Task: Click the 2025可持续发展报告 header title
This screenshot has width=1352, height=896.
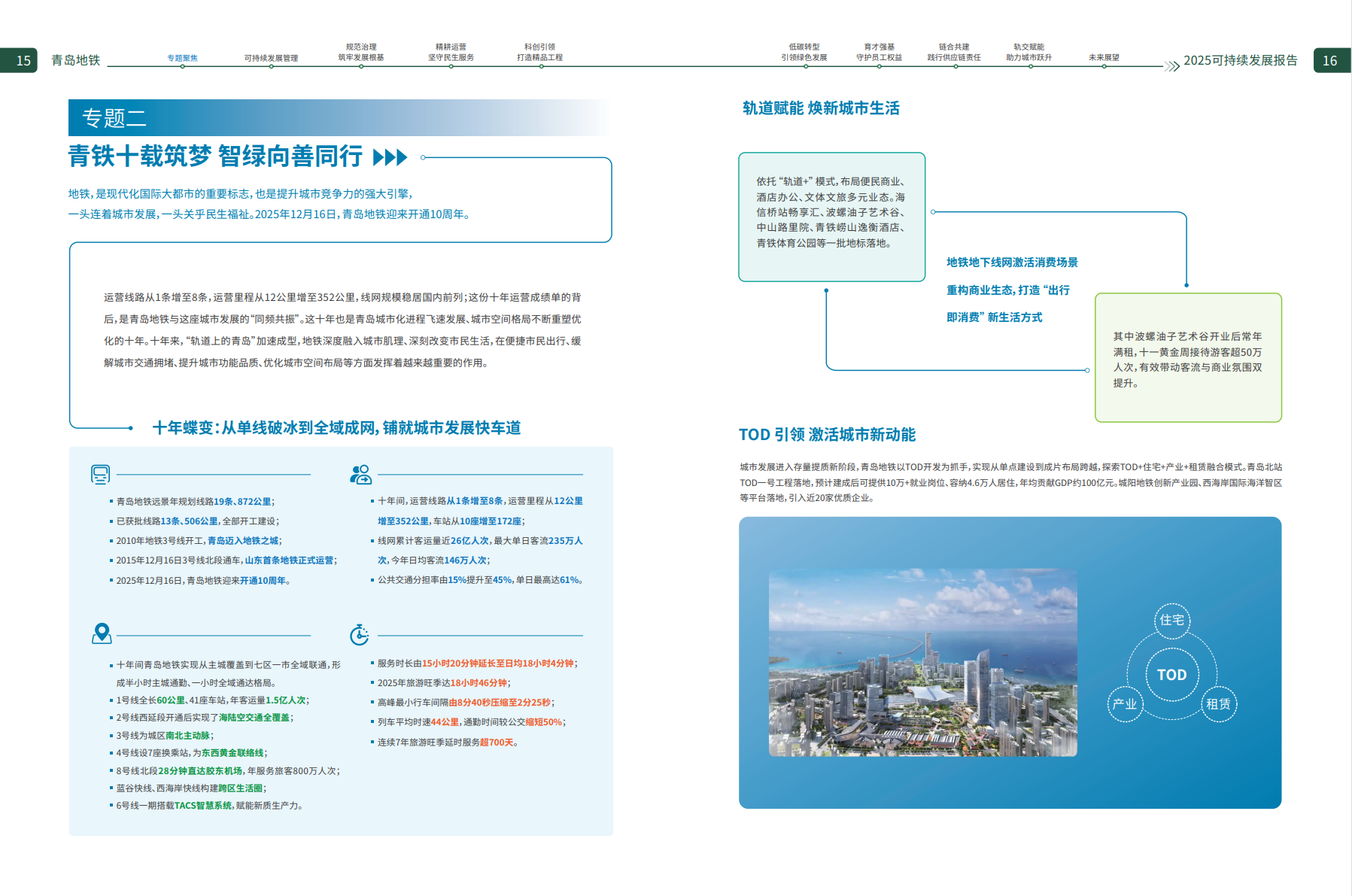Action: pos(1241,60)
